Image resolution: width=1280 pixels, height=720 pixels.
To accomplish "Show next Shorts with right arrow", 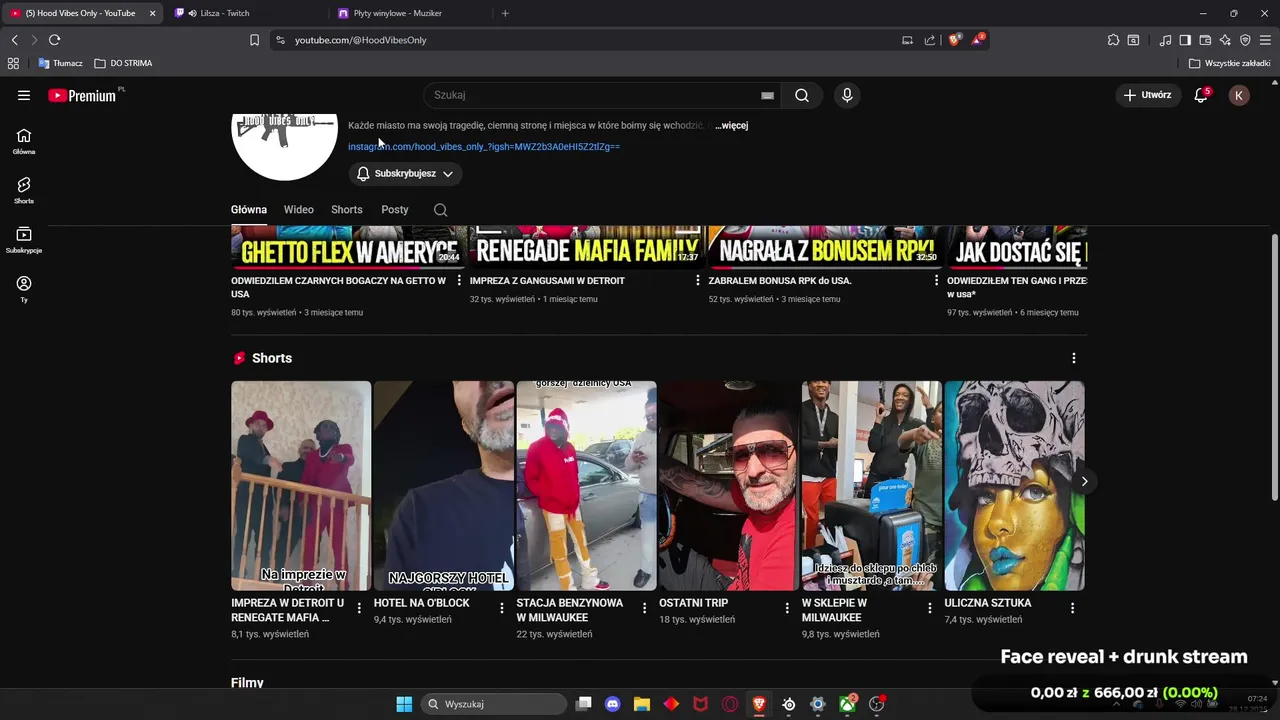I will click(1084, 481).
